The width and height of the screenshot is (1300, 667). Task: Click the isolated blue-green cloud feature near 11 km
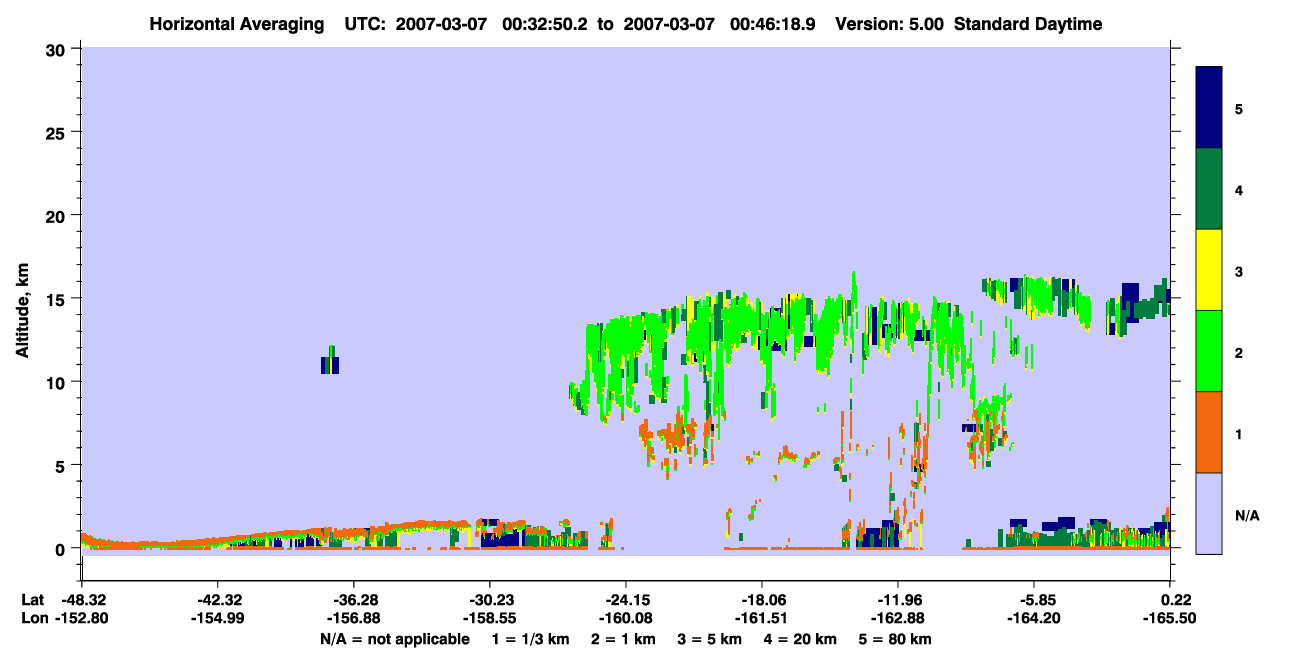click(330, 362)
